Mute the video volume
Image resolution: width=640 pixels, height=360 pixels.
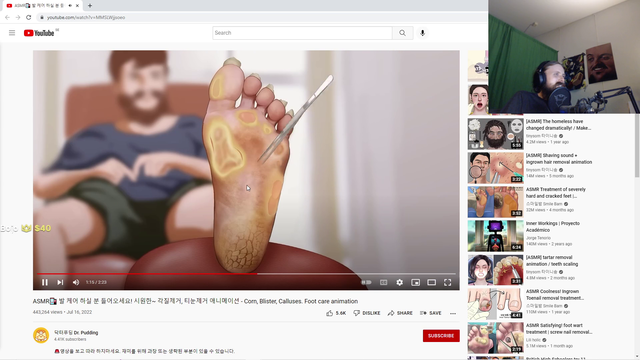(76, 282)
